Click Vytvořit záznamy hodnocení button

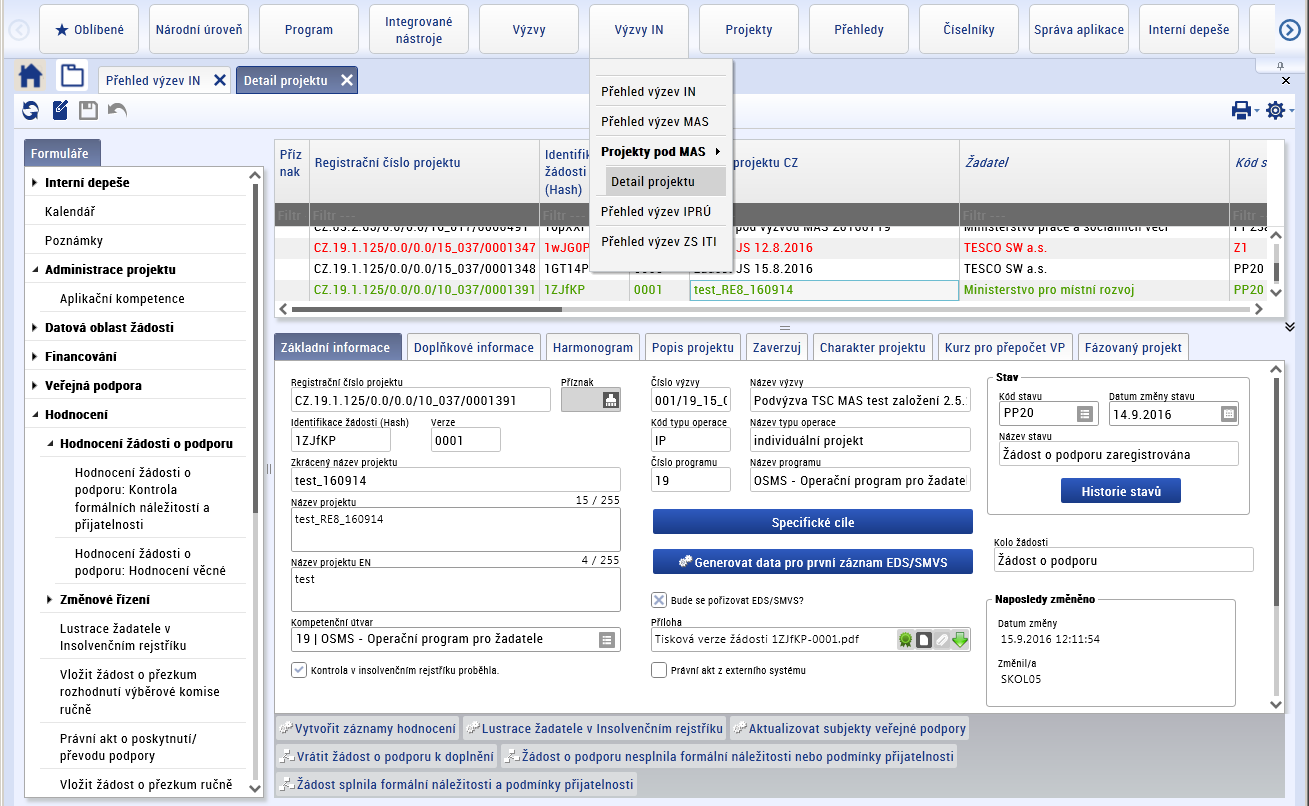367,728
